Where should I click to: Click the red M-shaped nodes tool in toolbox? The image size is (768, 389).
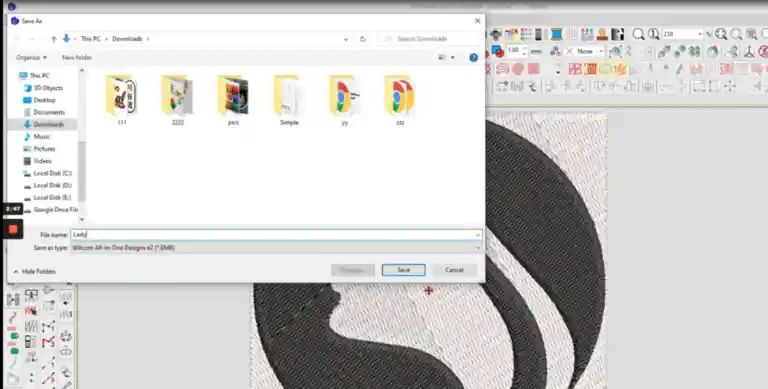click(48, 341)
